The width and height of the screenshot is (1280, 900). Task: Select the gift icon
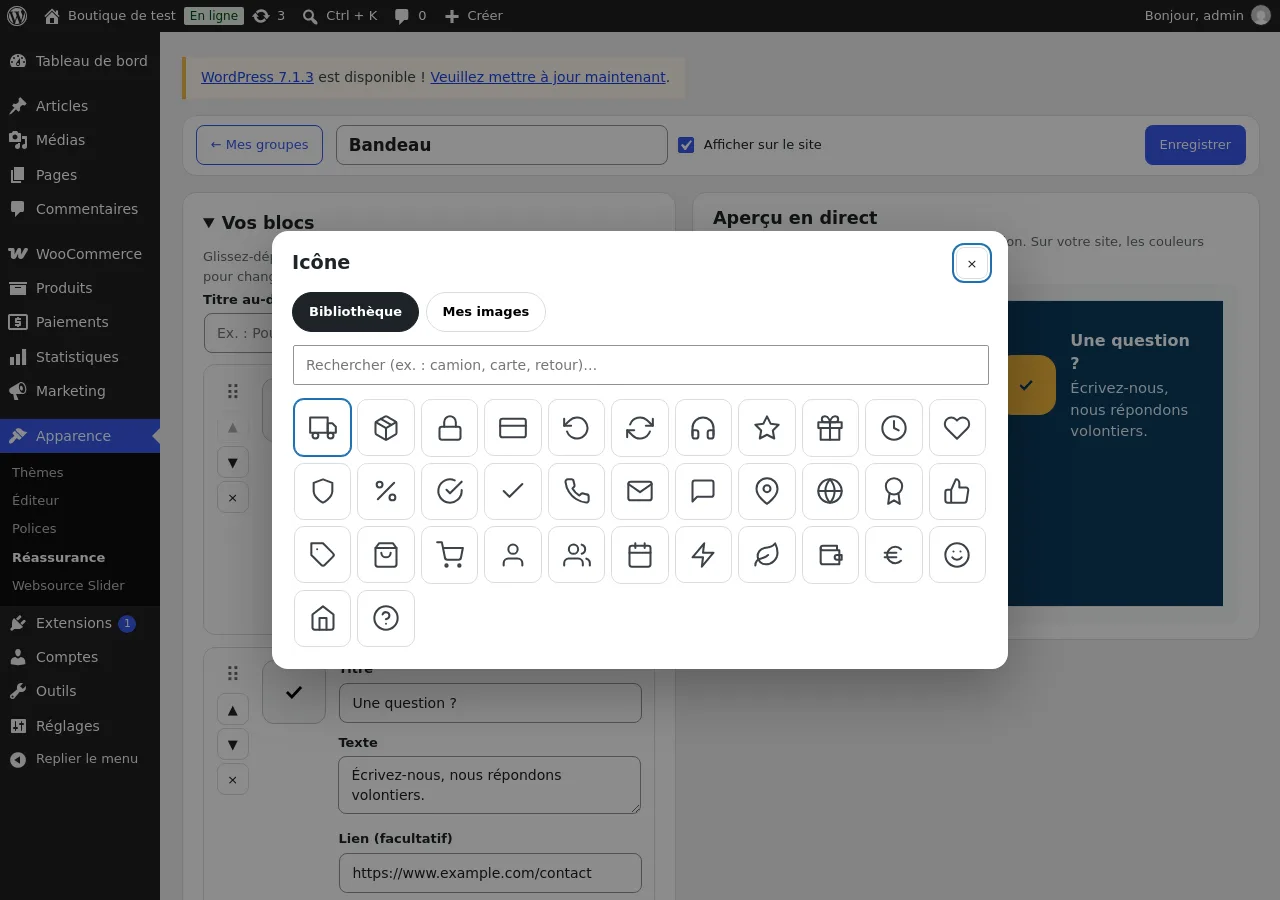830,428
